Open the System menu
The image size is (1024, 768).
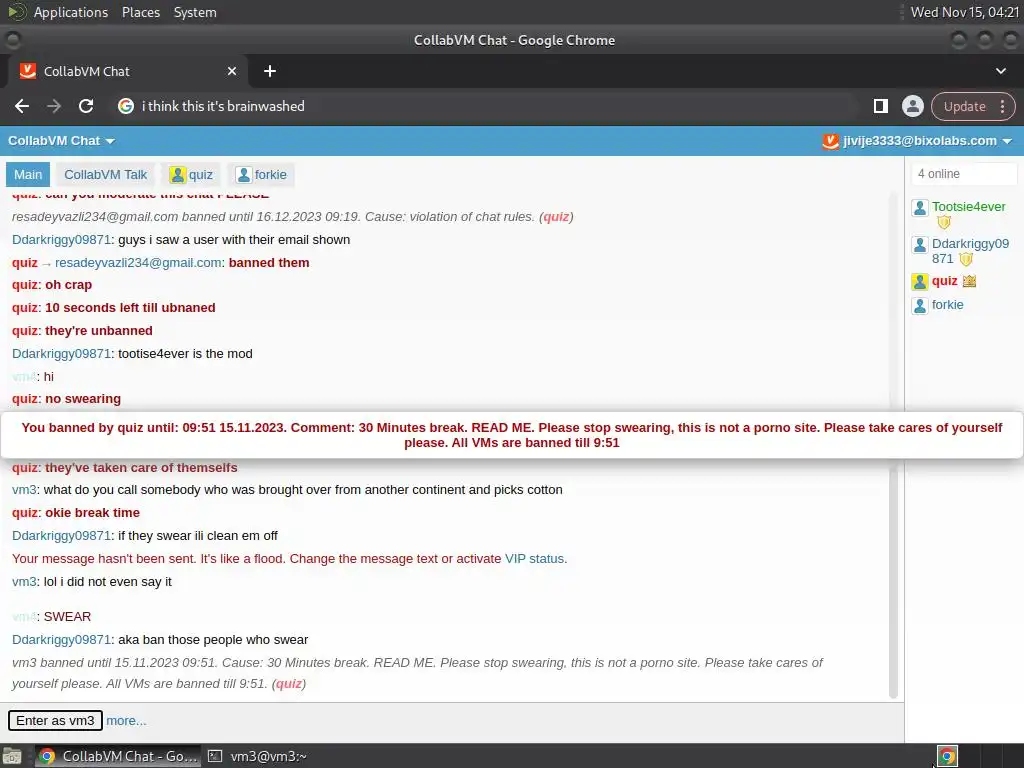[195, 12]
